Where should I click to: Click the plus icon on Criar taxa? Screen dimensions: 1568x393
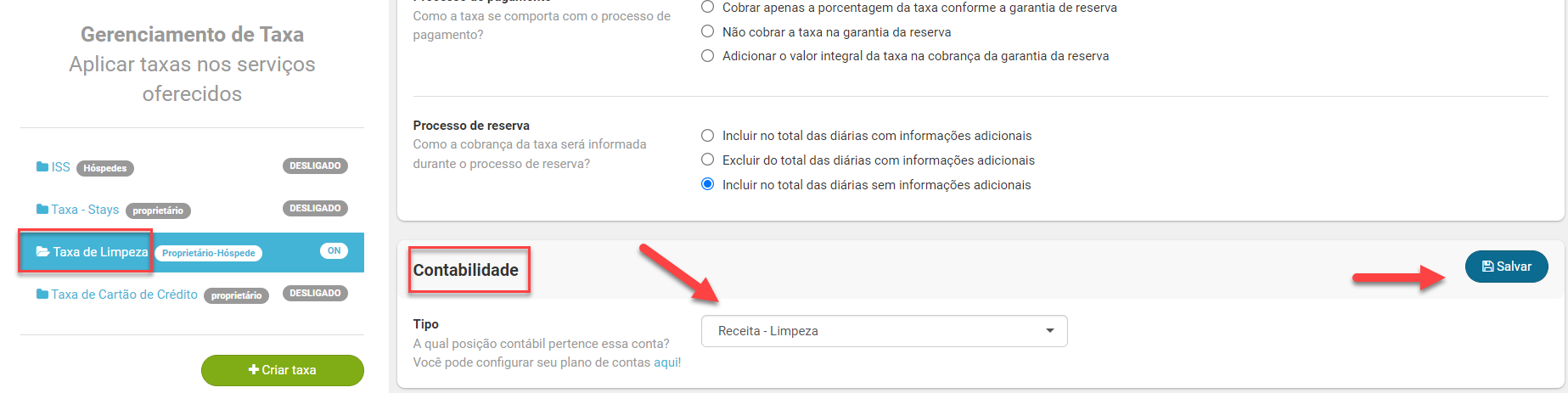coord(253,370)
